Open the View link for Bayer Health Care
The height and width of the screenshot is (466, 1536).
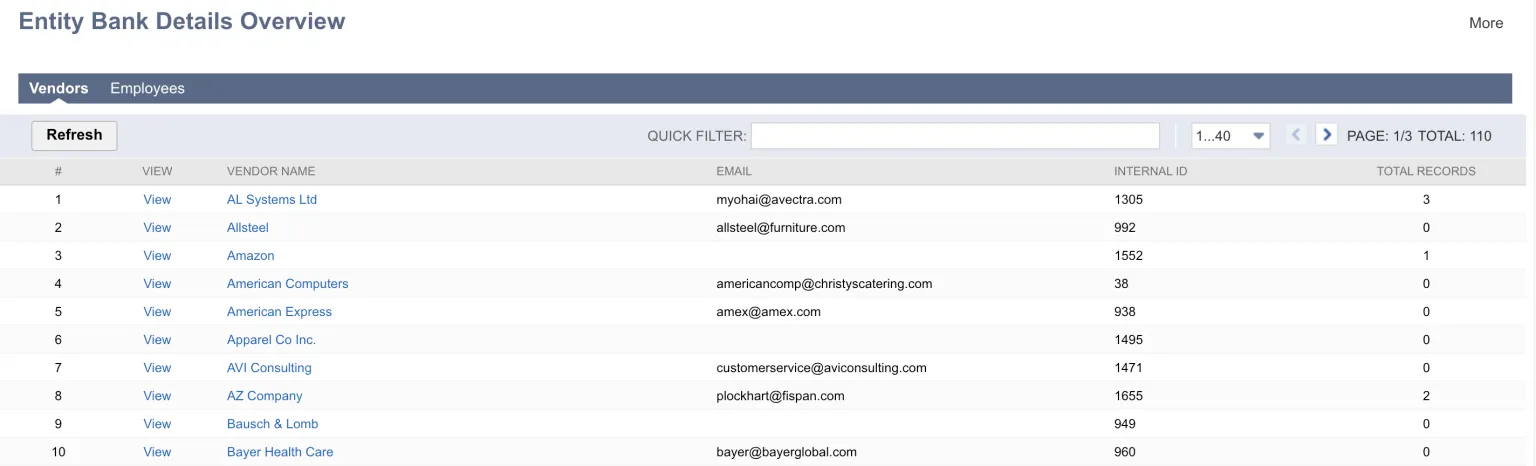coord(157,452)
